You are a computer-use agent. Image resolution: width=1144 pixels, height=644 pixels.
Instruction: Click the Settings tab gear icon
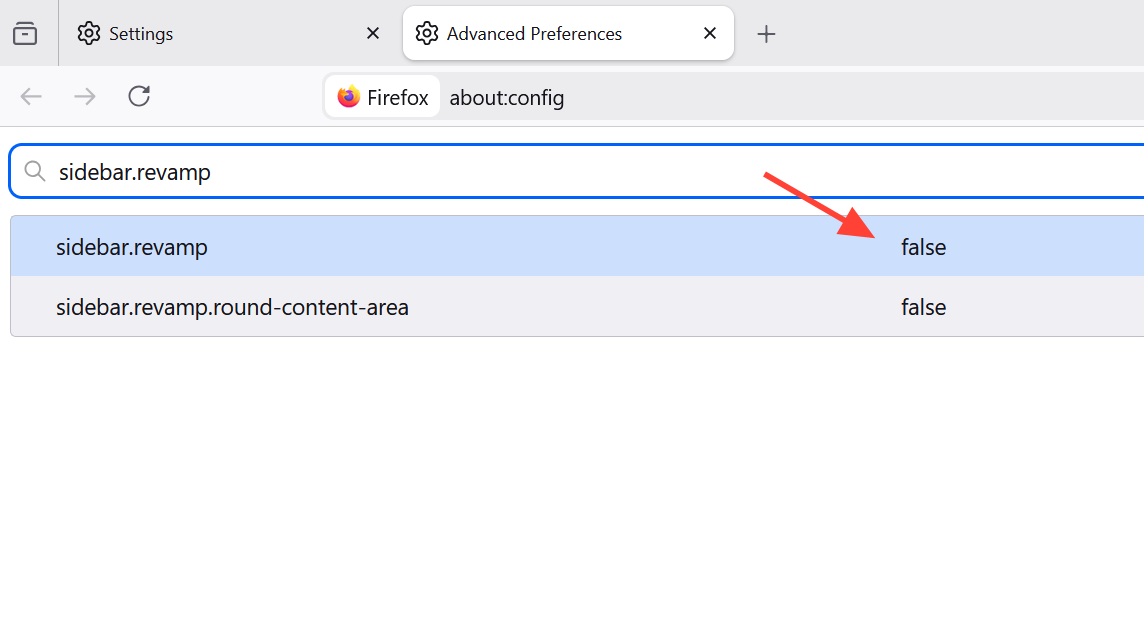[89, 34]
